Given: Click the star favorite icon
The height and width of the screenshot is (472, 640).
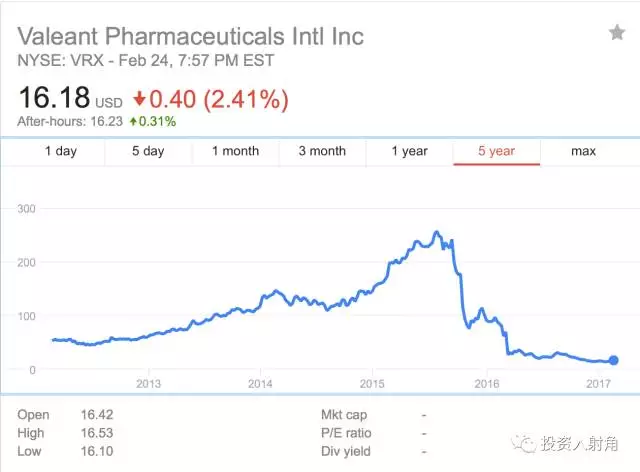Looking at the screenshot, I should 617,33.
